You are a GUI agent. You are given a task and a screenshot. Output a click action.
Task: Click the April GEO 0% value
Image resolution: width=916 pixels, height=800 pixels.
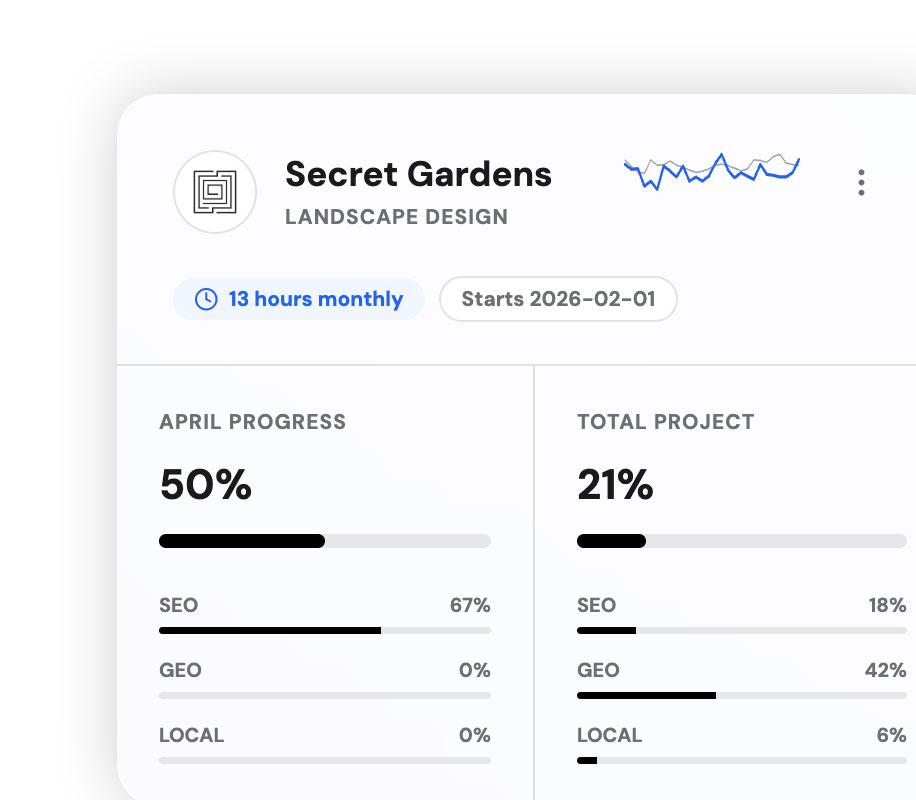point(474,670)
